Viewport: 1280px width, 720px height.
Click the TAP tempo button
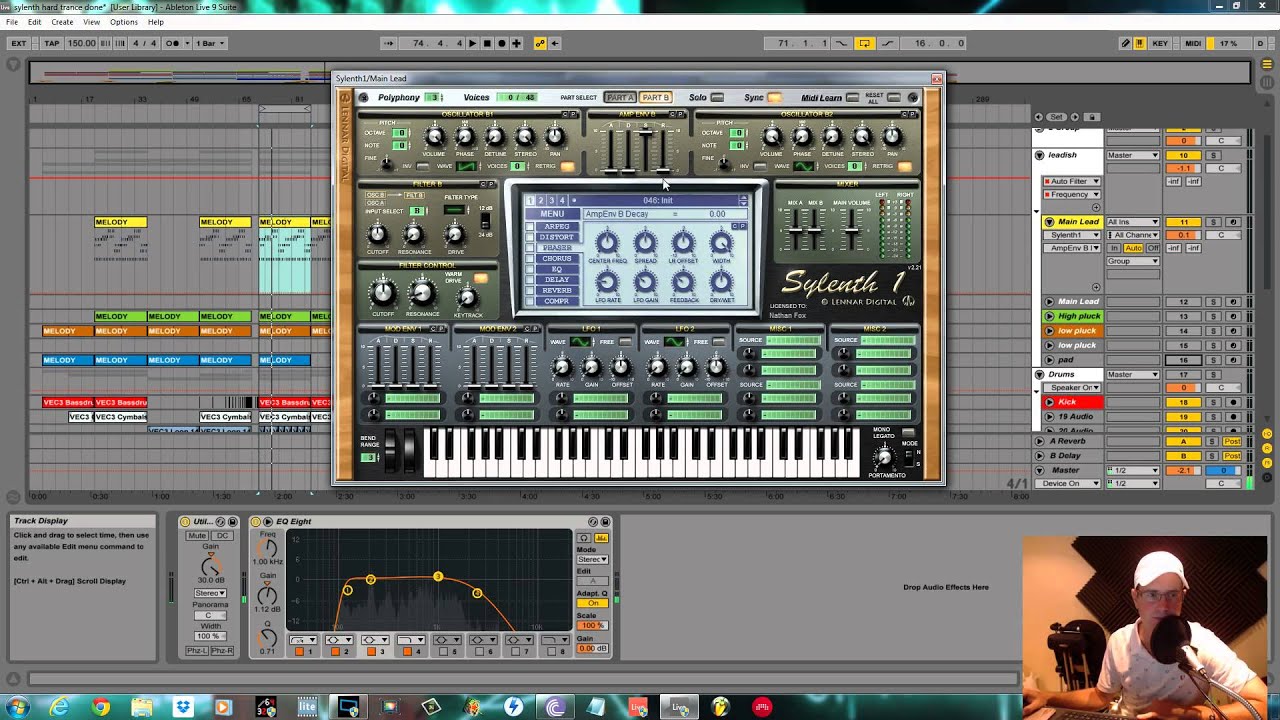pyautogui.click(x=52, y=43)
